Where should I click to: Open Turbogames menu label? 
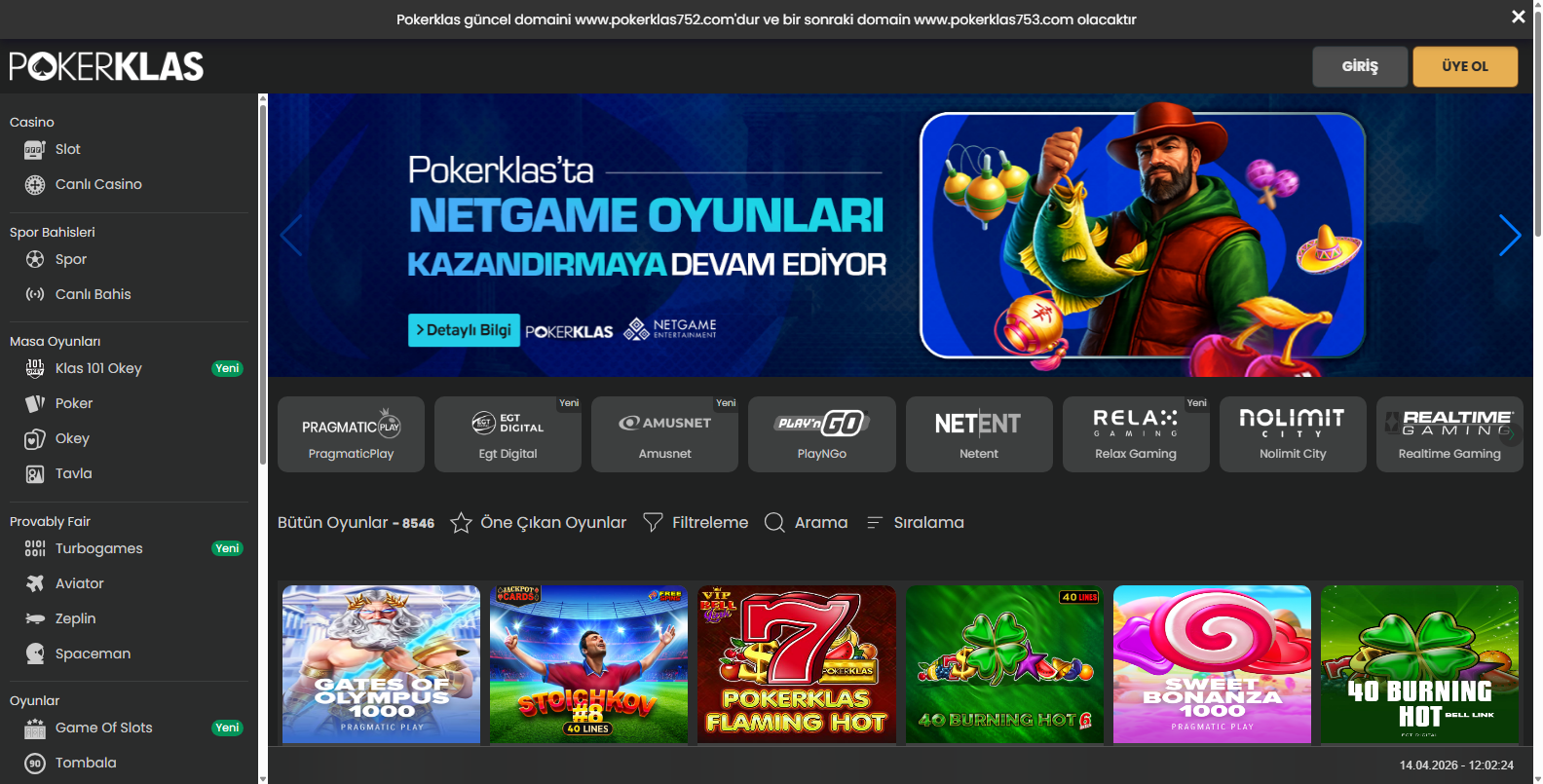tap(99, 548)
